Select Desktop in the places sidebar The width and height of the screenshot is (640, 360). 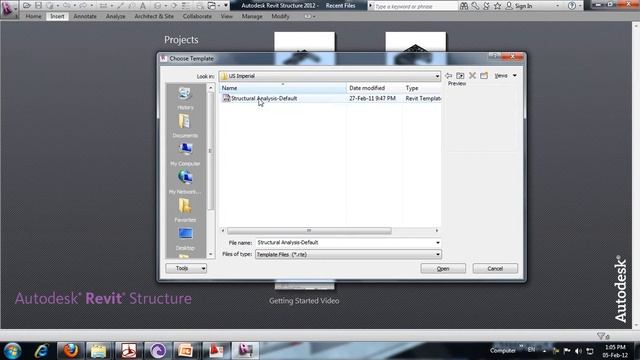(x=185, y=239)
